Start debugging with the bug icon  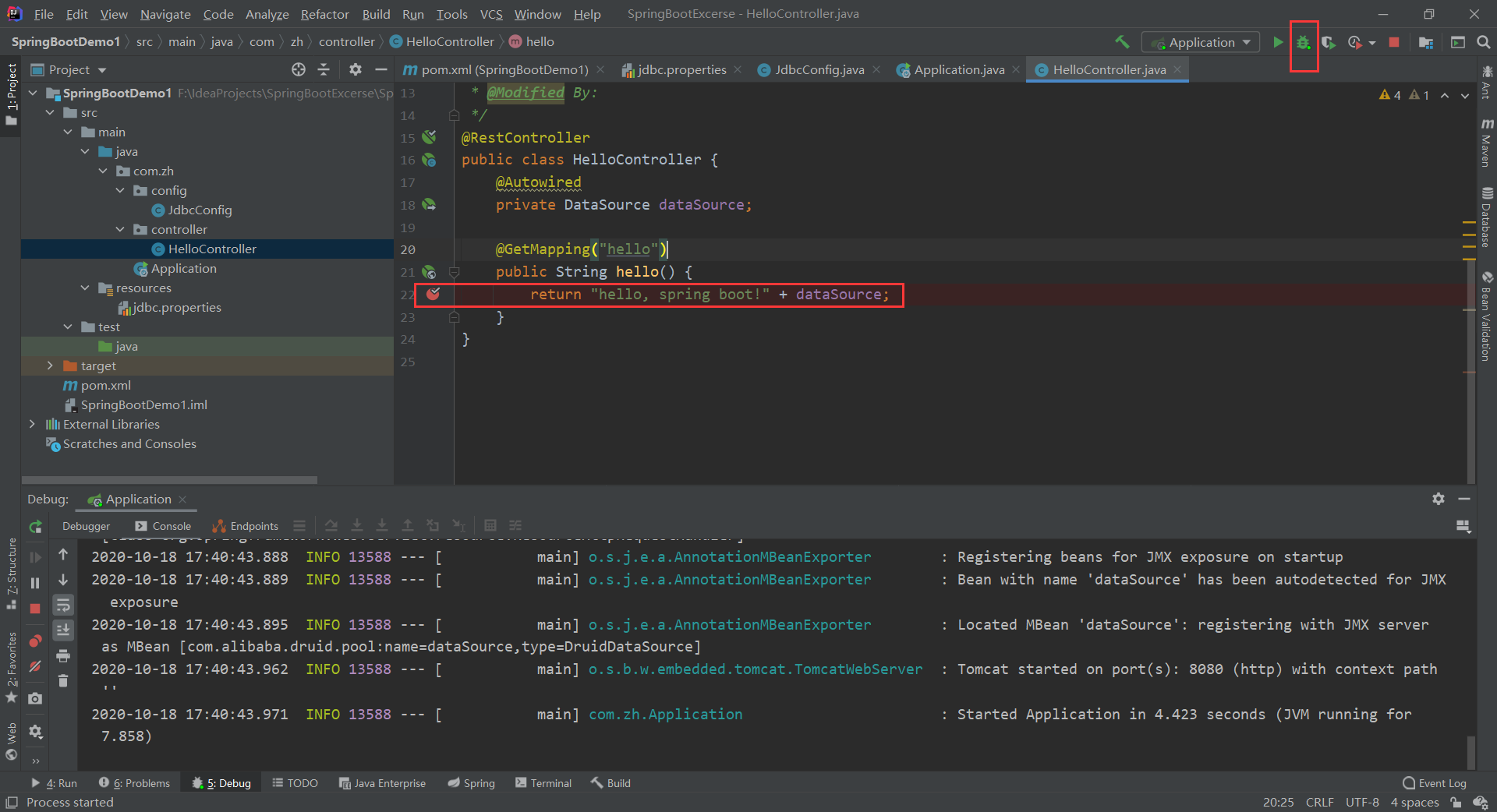click(x=1303, y=43)
